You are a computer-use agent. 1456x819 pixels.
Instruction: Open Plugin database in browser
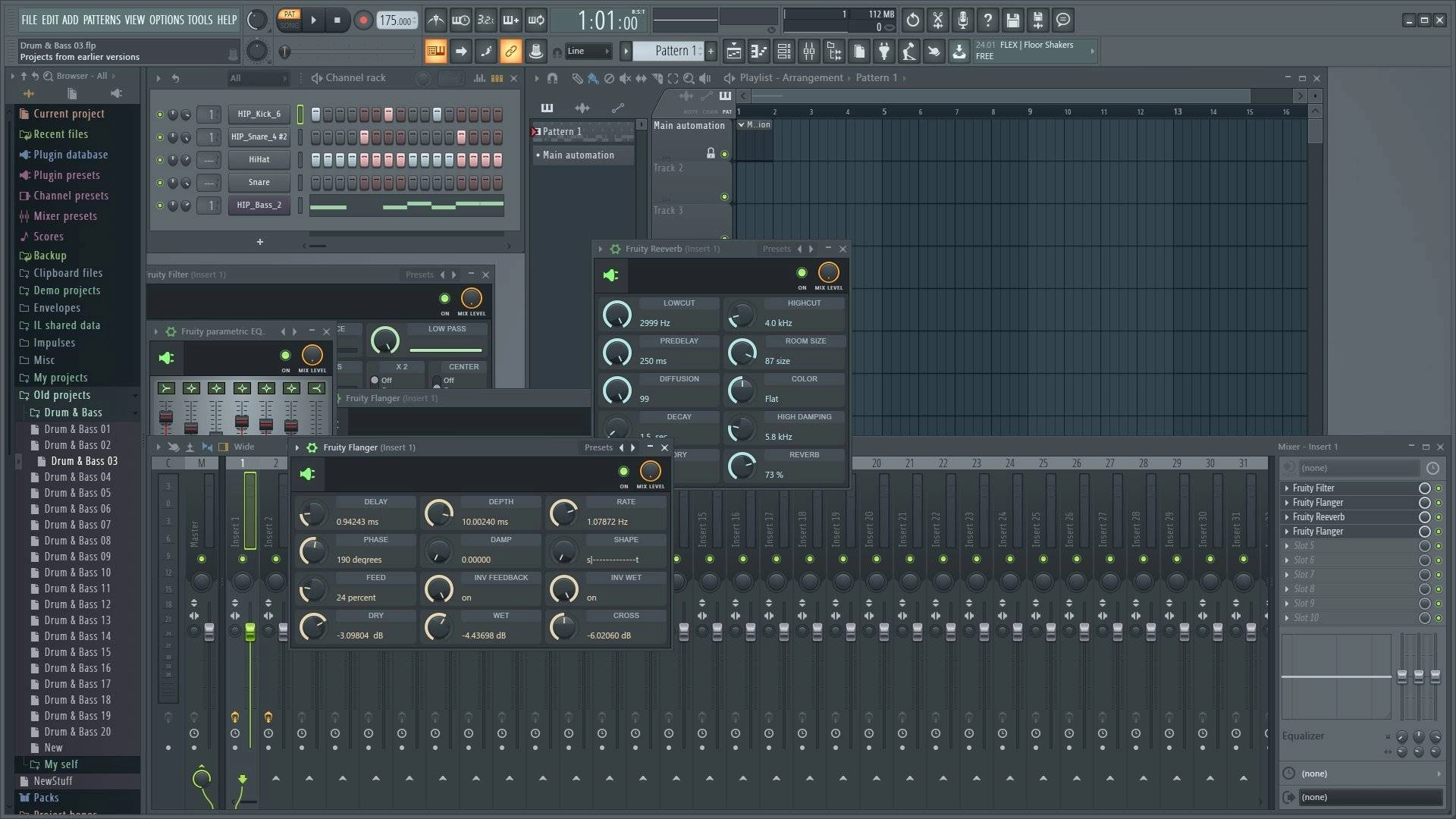tap(71, 155)
